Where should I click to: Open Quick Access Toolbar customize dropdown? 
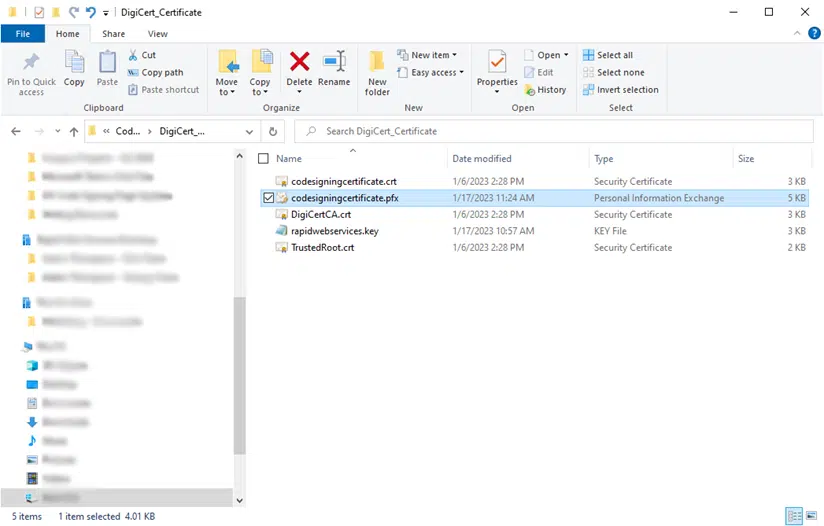(x=106, y=13)
